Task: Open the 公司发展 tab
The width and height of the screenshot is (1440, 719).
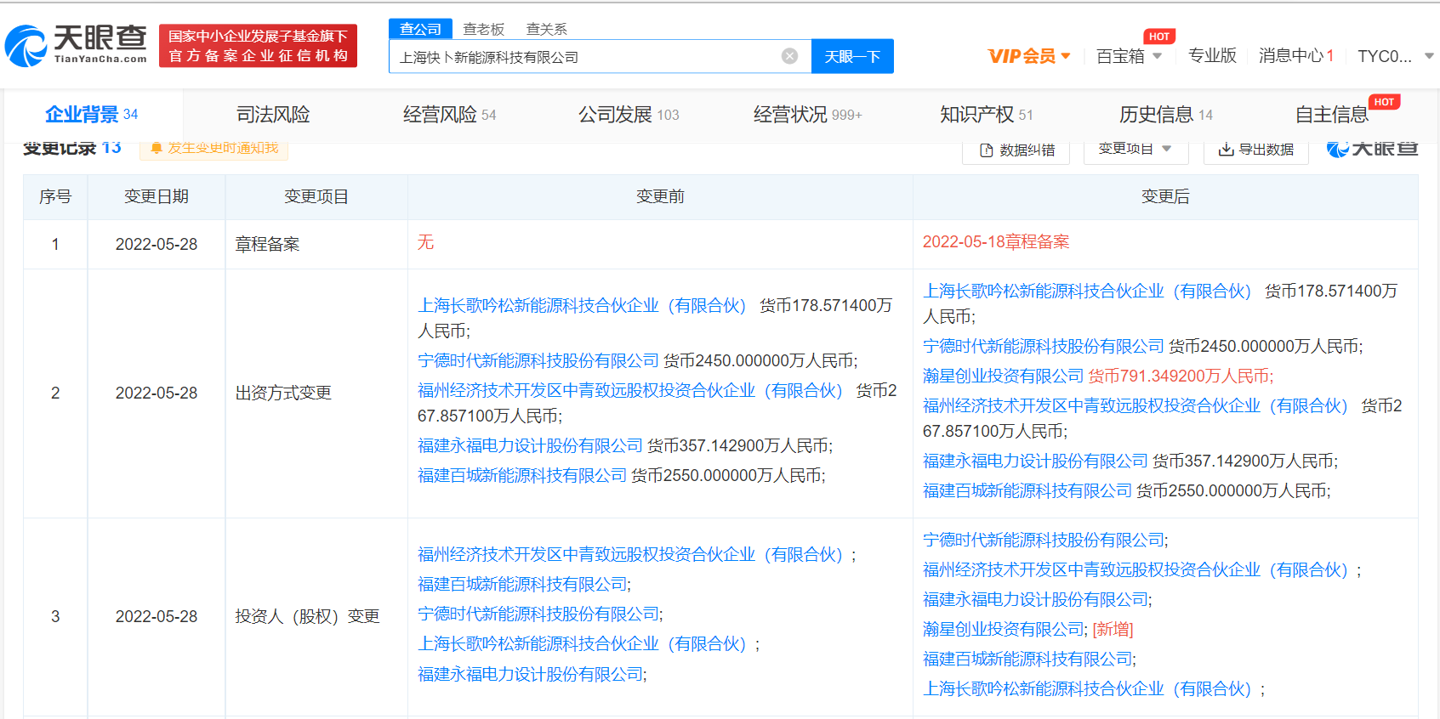Action: click(x=628, y=114)
